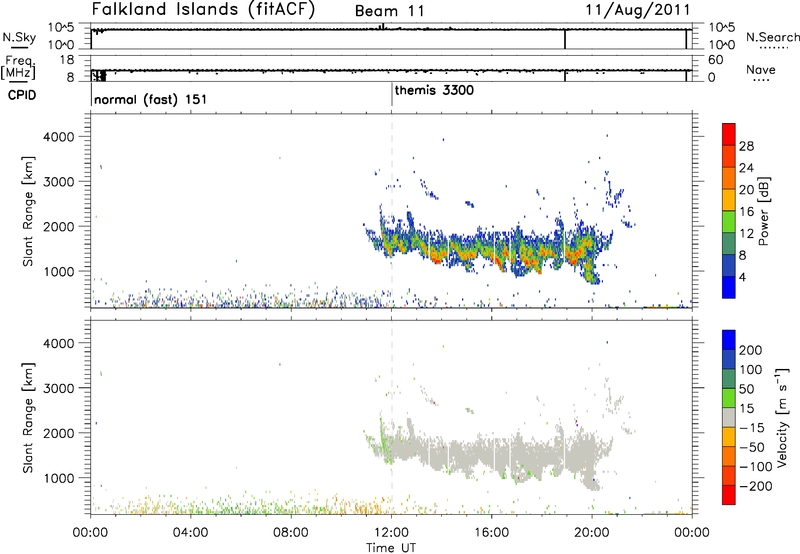Click the dashed 12:00 CPID marker in the power plot
800x554 pixels.
click(392, 211)
